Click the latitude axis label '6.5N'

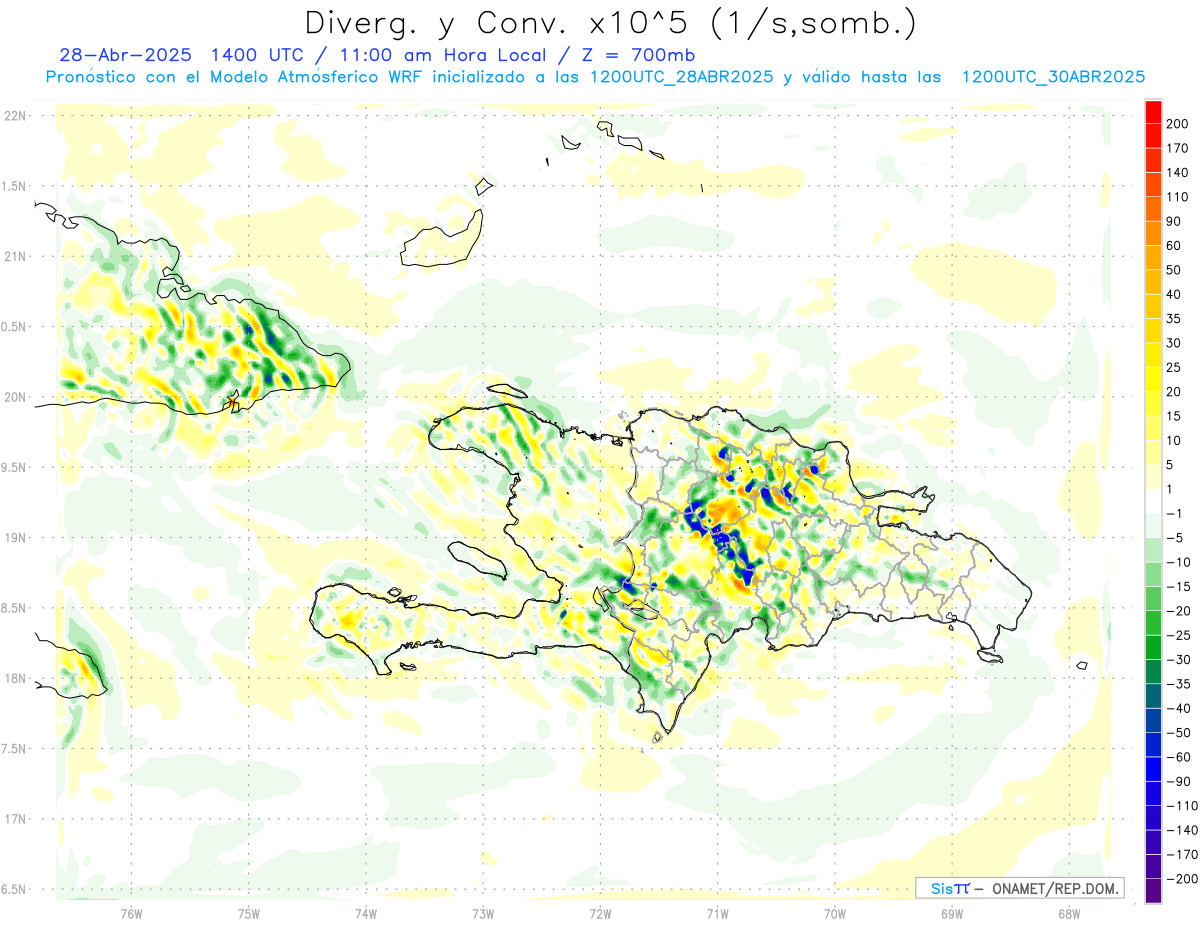pyautogui.click(x=15, y=889)
